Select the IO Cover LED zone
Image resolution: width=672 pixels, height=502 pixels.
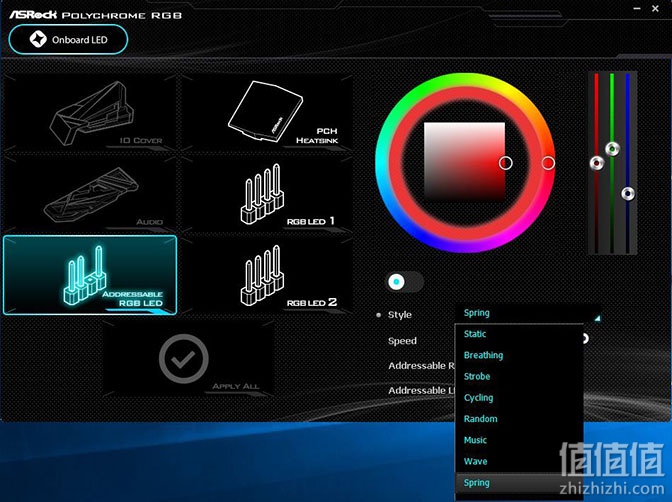pos(90,112)
